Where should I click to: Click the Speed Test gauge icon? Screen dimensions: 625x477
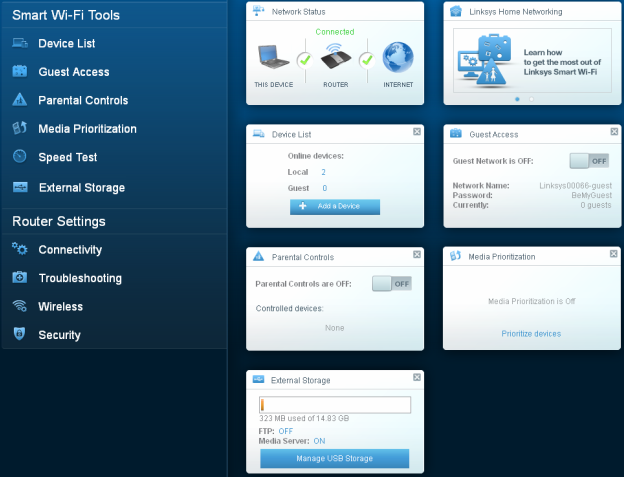(x=20, y=156)
